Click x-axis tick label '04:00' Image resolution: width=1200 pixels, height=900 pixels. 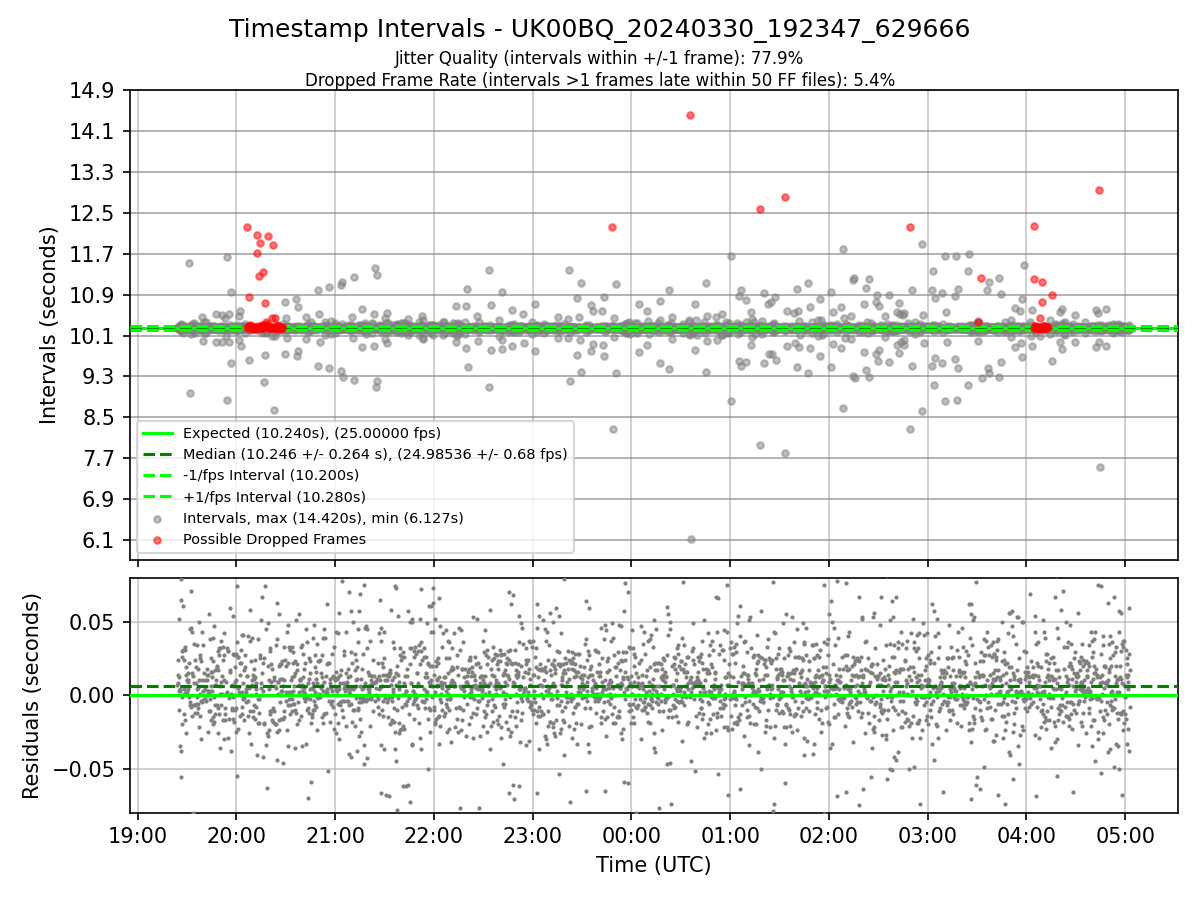click(1026, 835)
